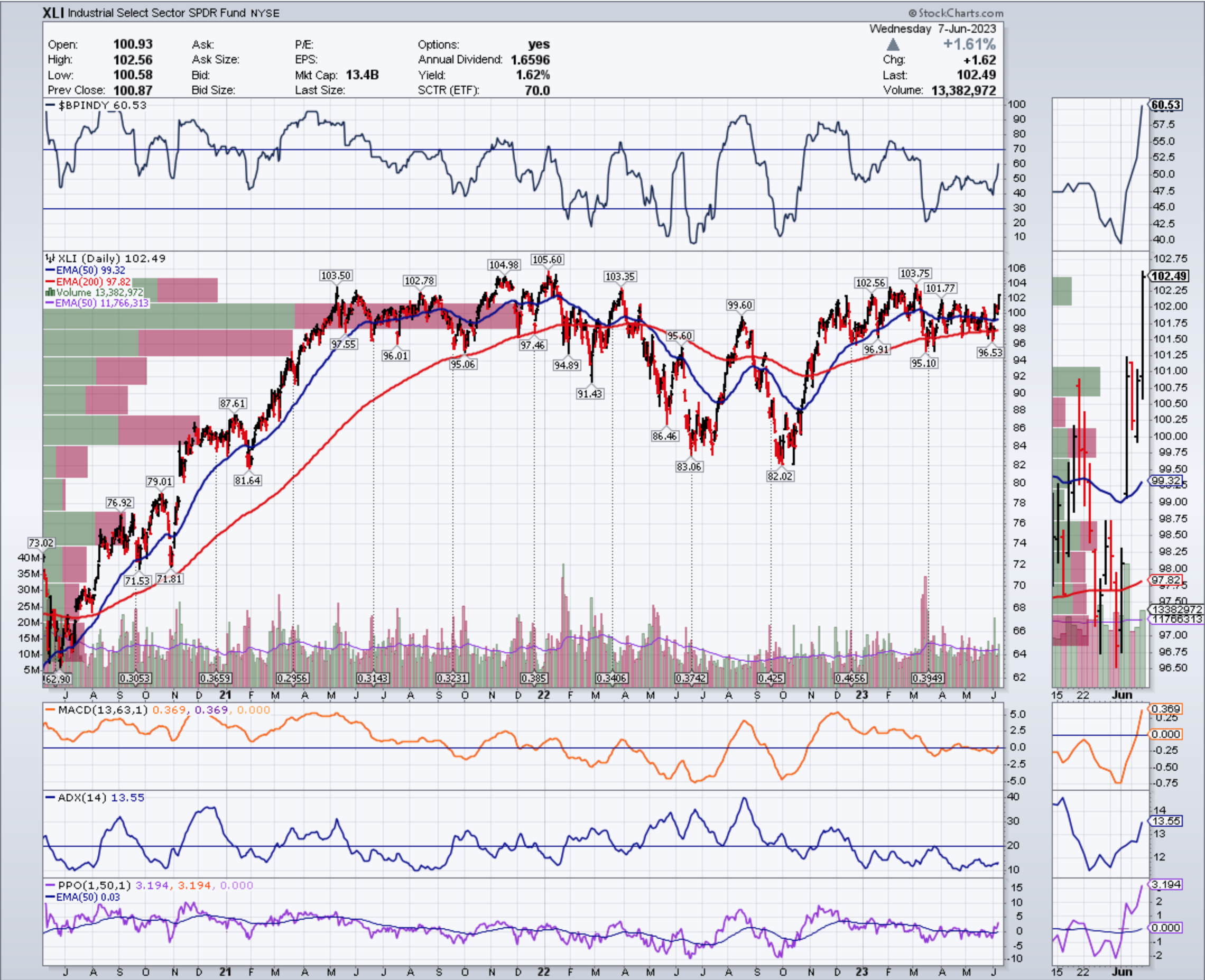Click the Chg value +1.62
The width and height of the screenshot is (1205, 980).
point(980,60)
